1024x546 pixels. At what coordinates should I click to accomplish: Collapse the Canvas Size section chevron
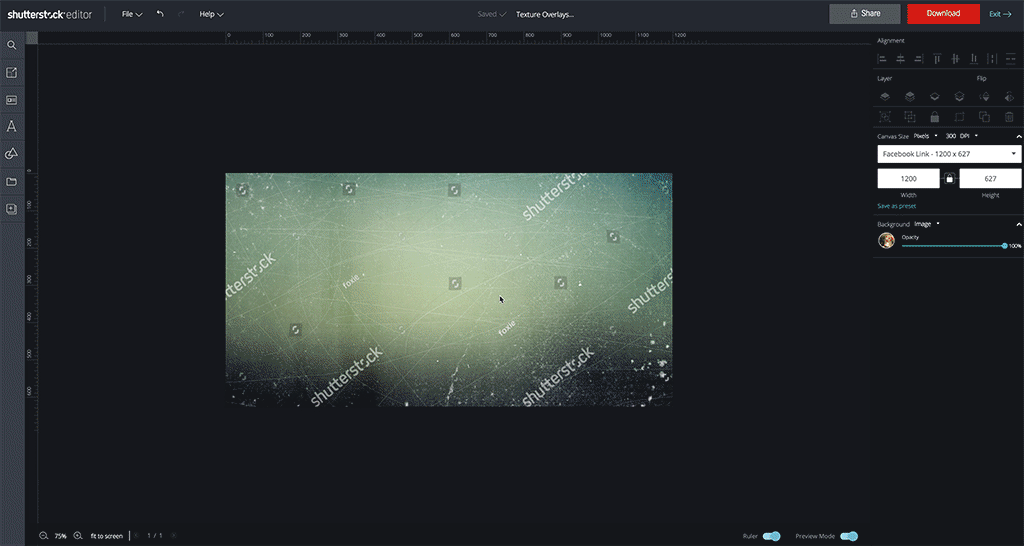pos(1019,136)
